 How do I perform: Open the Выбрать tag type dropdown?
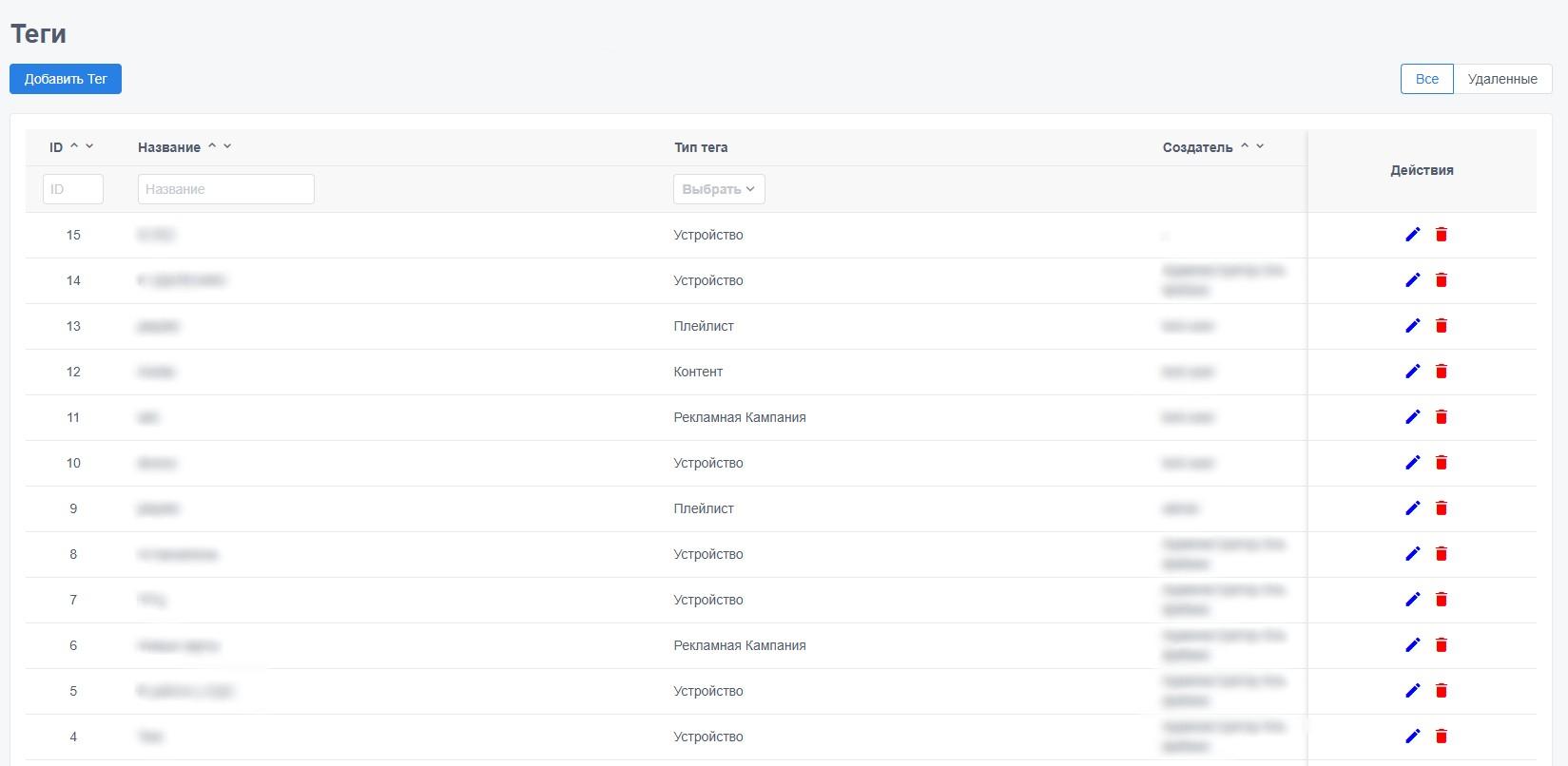click(x=719, y=189)
